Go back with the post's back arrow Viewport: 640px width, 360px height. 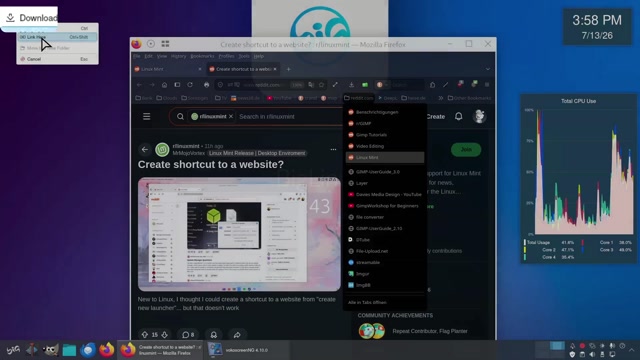[145, 150]
